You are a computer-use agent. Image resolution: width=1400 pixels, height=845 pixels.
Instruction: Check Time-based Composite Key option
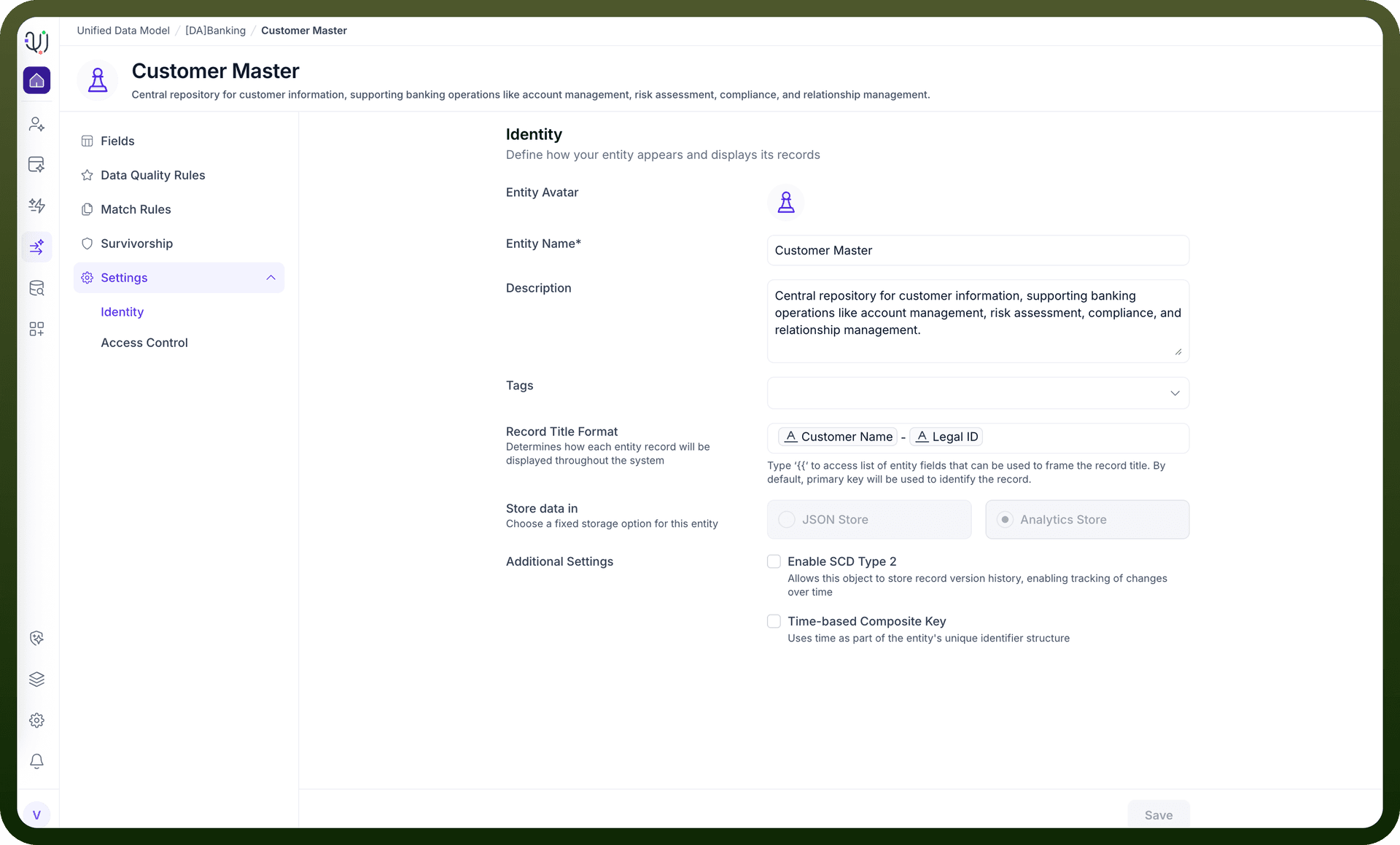pos(774,621)
